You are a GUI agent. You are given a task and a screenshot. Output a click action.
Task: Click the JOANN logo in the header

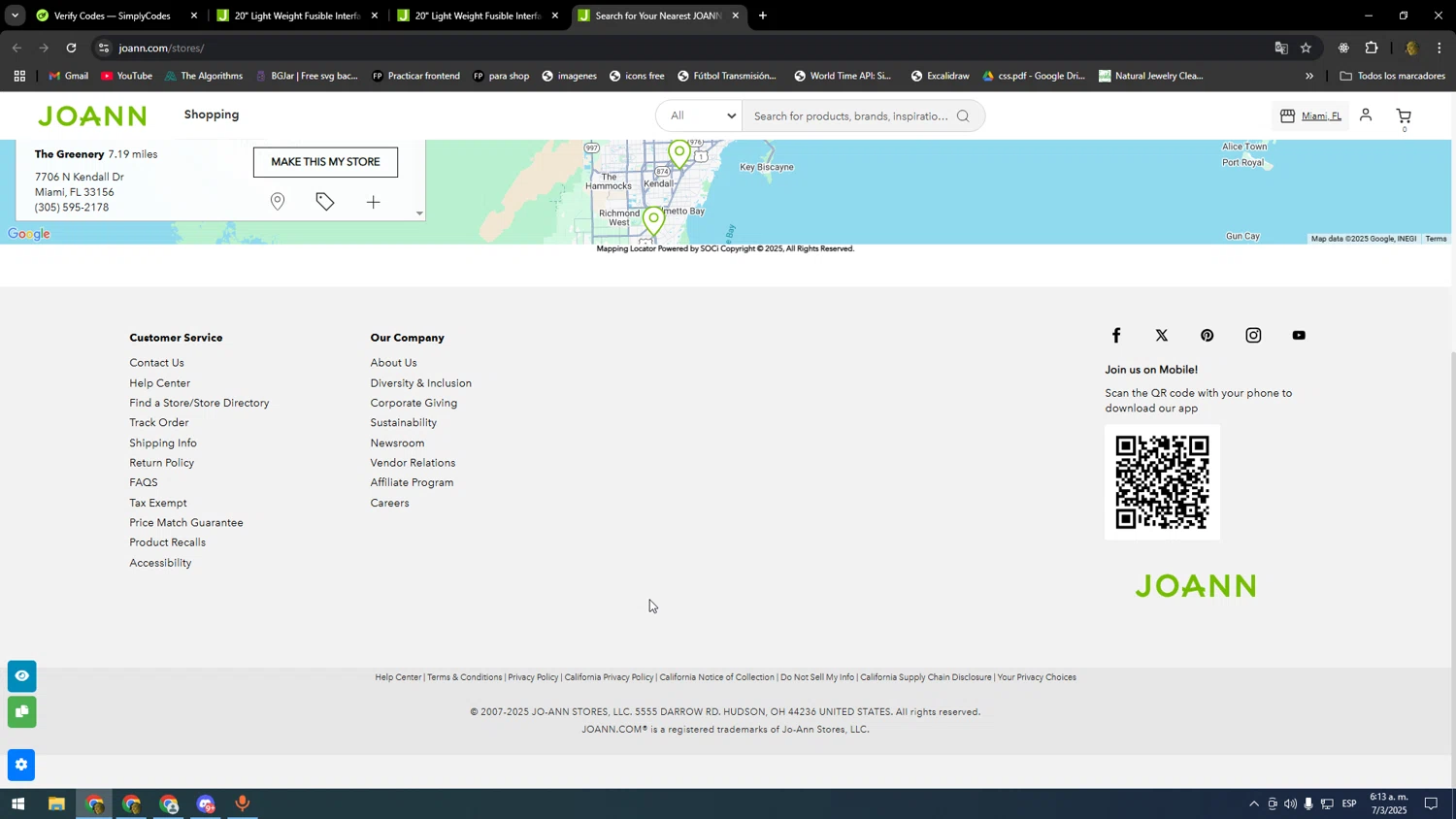point(92,116)
